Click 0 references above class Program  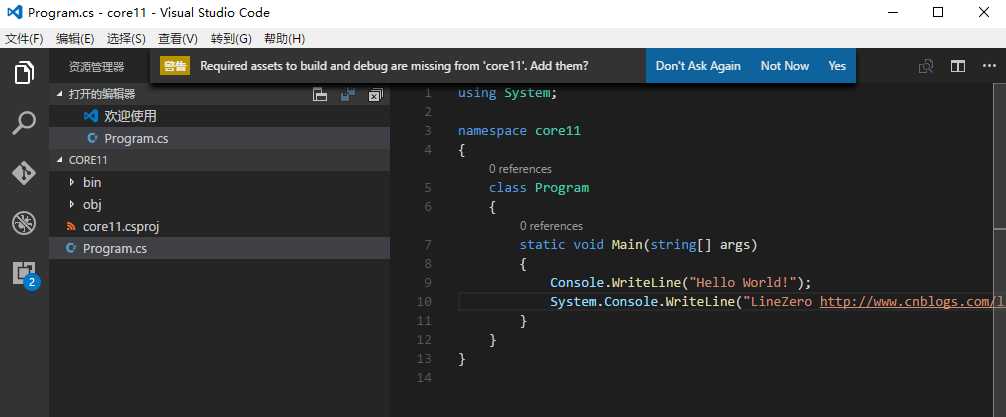[520, 169]
